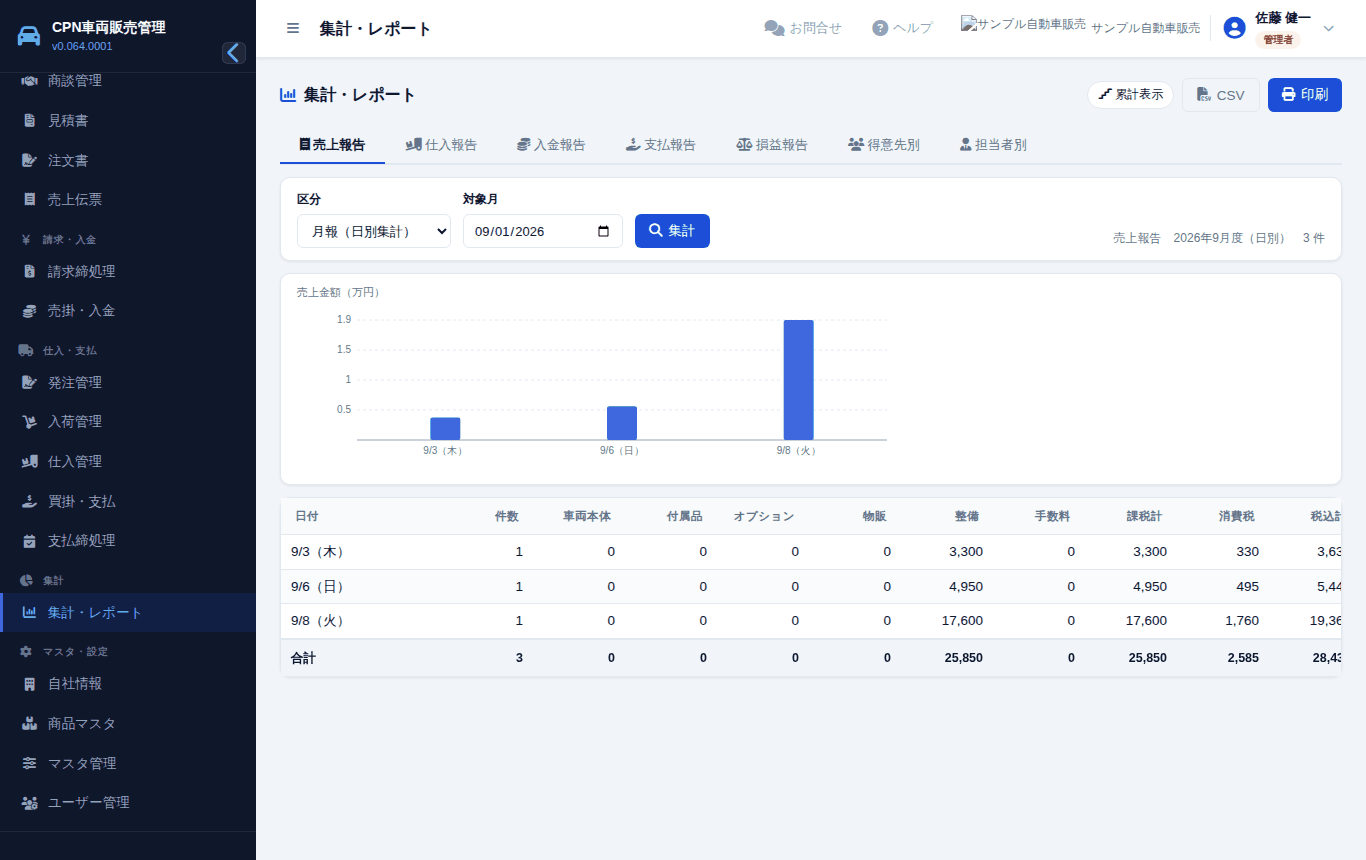Collapse the sidebar with the chevron button

pyautogui.click(x=234, y=53)
